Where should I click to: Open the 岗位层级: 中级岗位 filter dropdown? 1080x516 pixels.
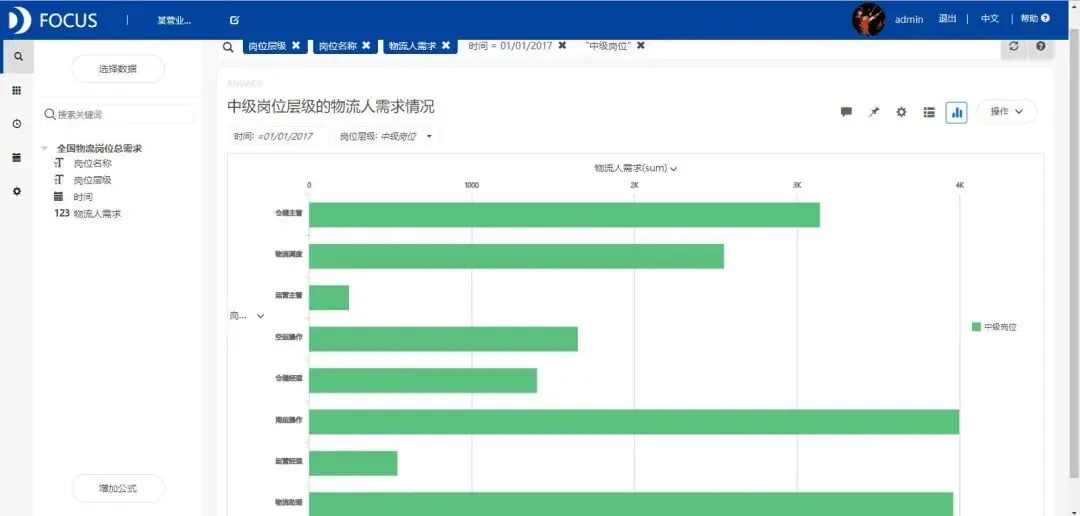point(386,136)
